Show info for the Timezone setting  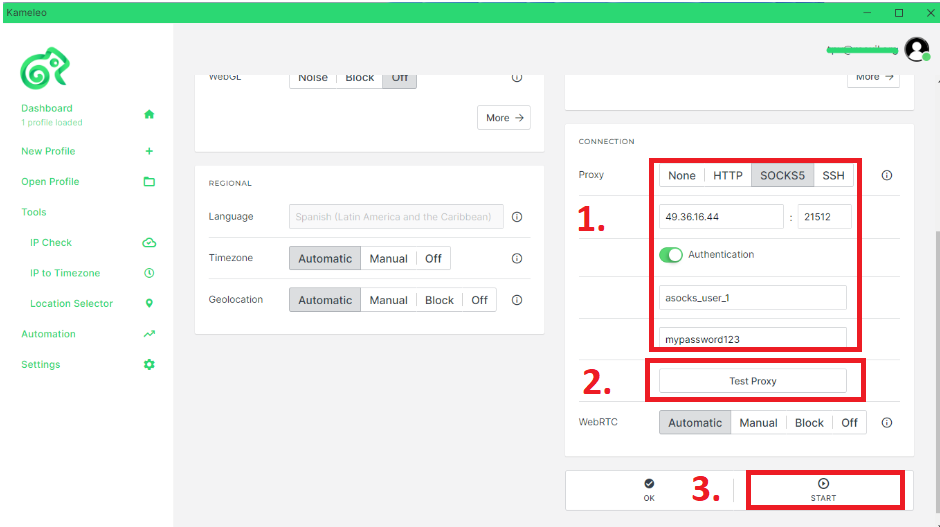point(517,258)
